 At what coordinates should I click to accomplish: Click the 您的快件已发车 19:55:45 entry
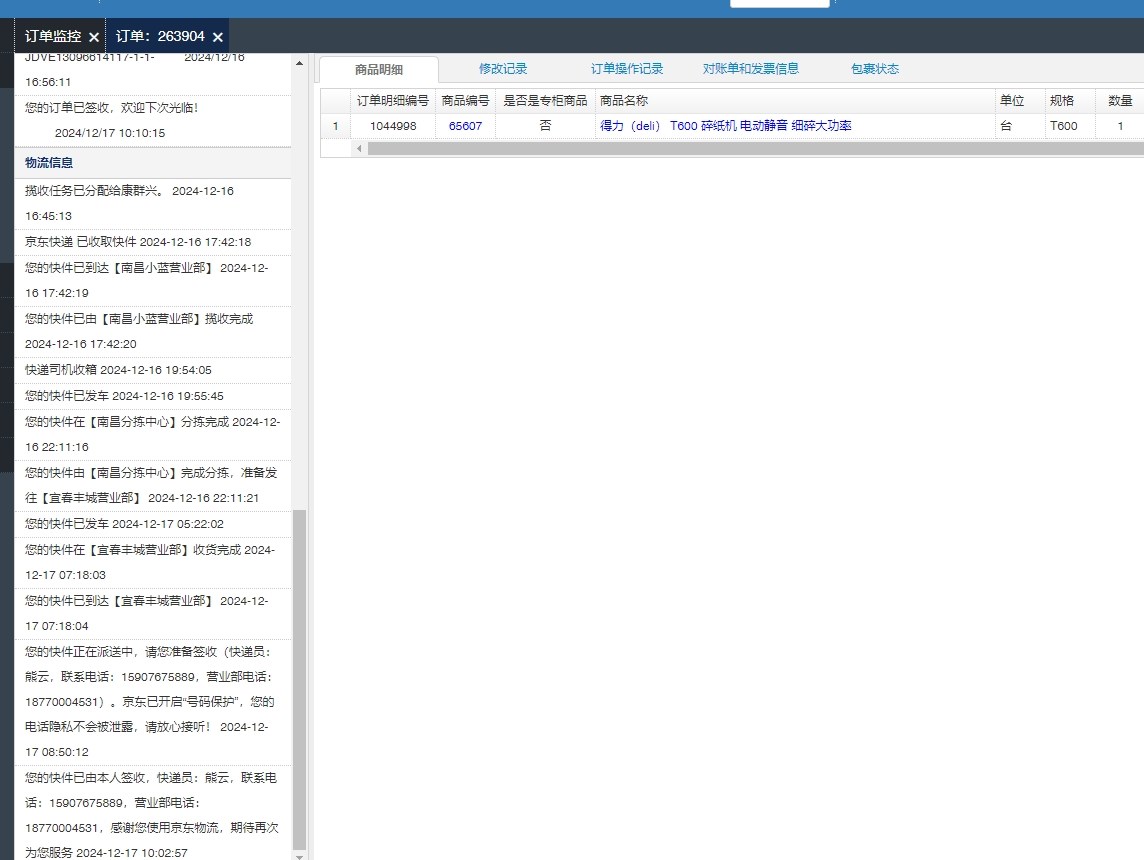[x=152, y=396]
